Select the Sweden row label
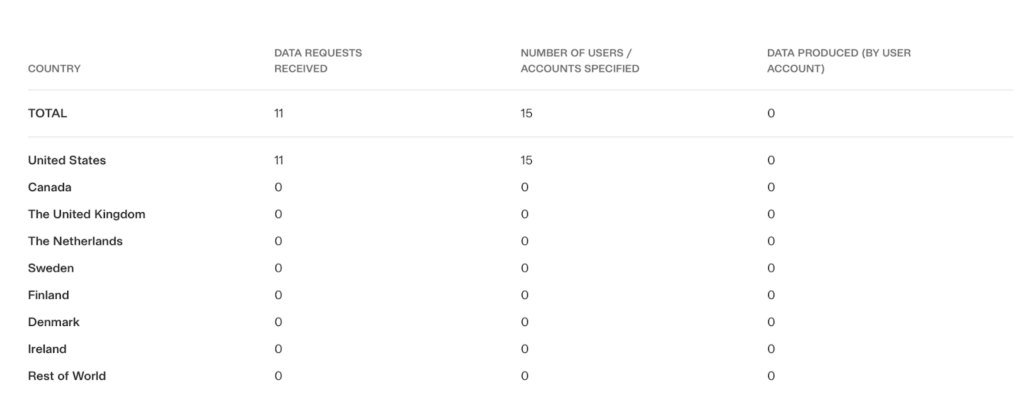This screenshot has width=1024, height=413. pos(51,268)
